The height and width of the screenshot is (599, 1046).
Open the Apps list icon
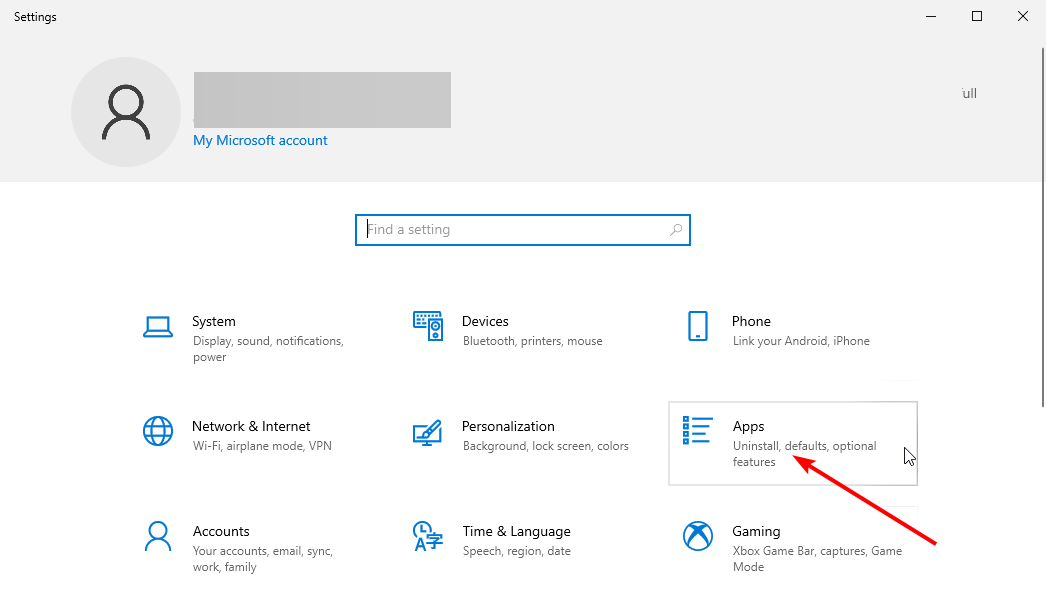coord(697,430)
